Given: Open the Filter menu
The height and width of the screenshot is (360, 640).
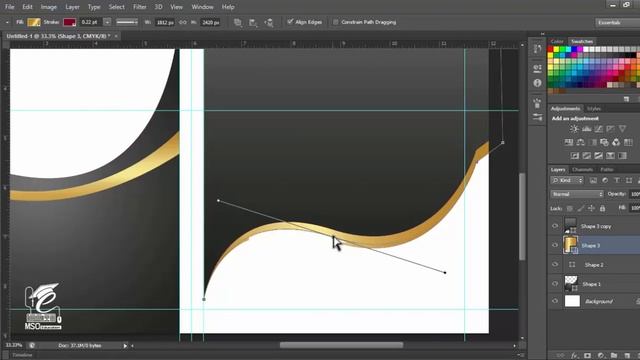Looking at the screenshot, I should (x=140, y=7).
